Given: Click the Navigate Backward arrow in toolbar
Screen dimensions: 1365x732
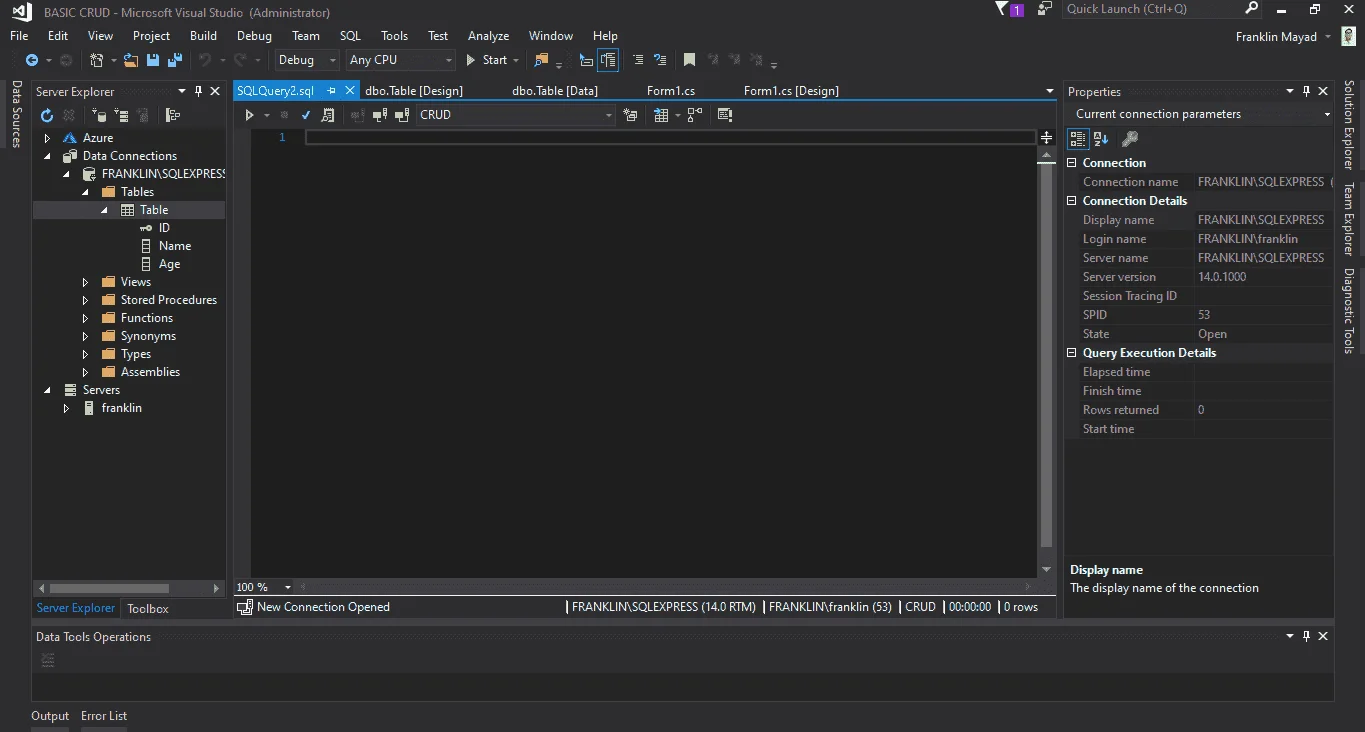Looking at the screenshot, I should pos(32,60).
